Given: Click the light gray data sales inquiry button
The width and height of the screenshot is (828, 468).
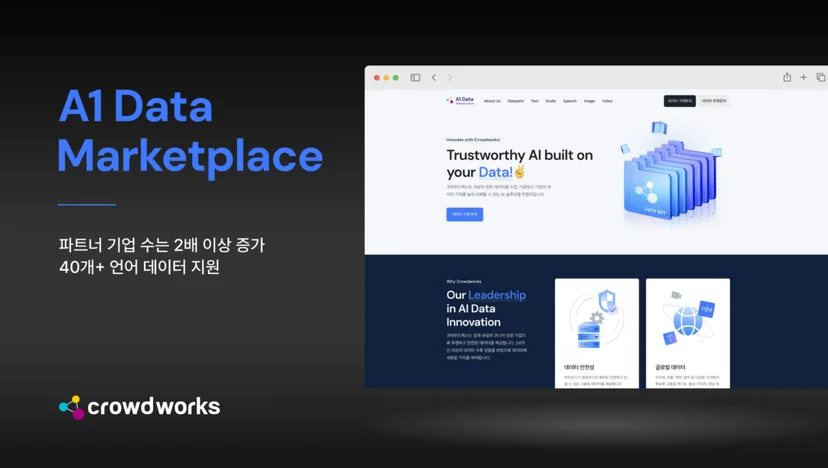Looking at the screenshot, I should tap(714, 101).
